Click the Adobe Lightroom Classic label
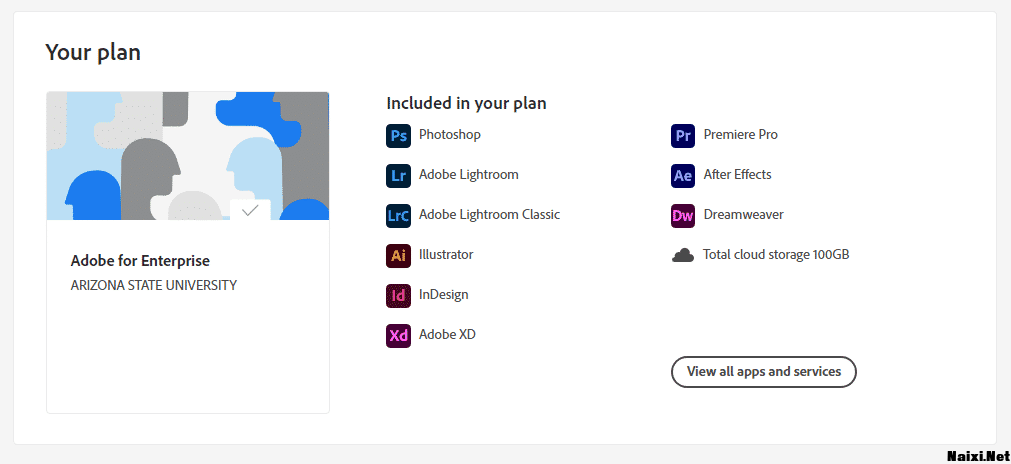 489,215
